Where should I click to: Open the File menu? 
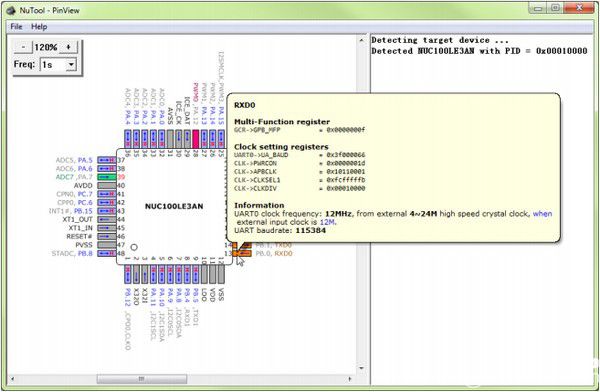pos(16,26)
